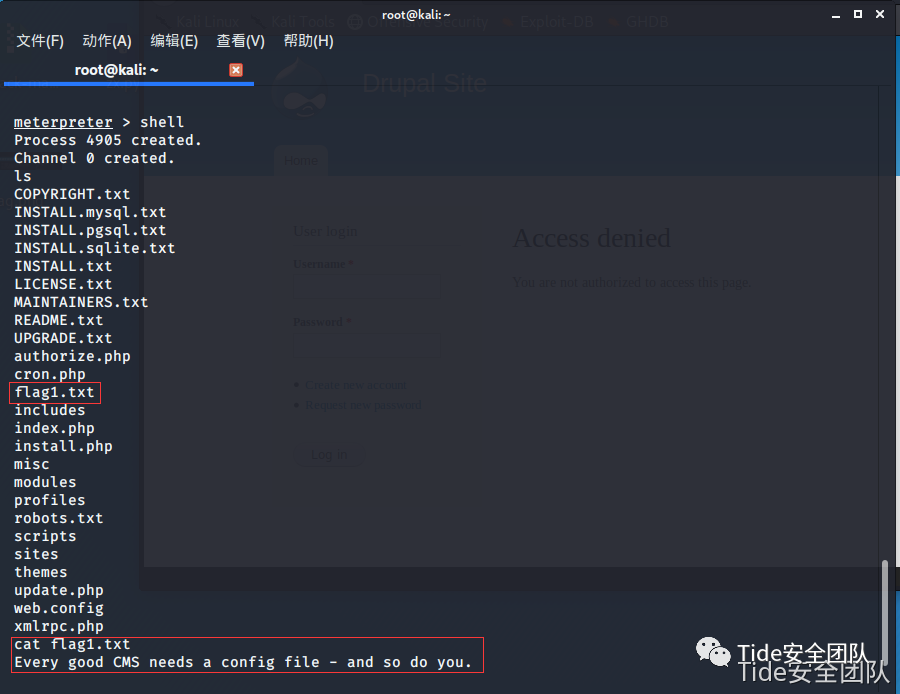Click the INSTALL.pgsql.txt entry
Screen dimensions: 900x694
90,230
